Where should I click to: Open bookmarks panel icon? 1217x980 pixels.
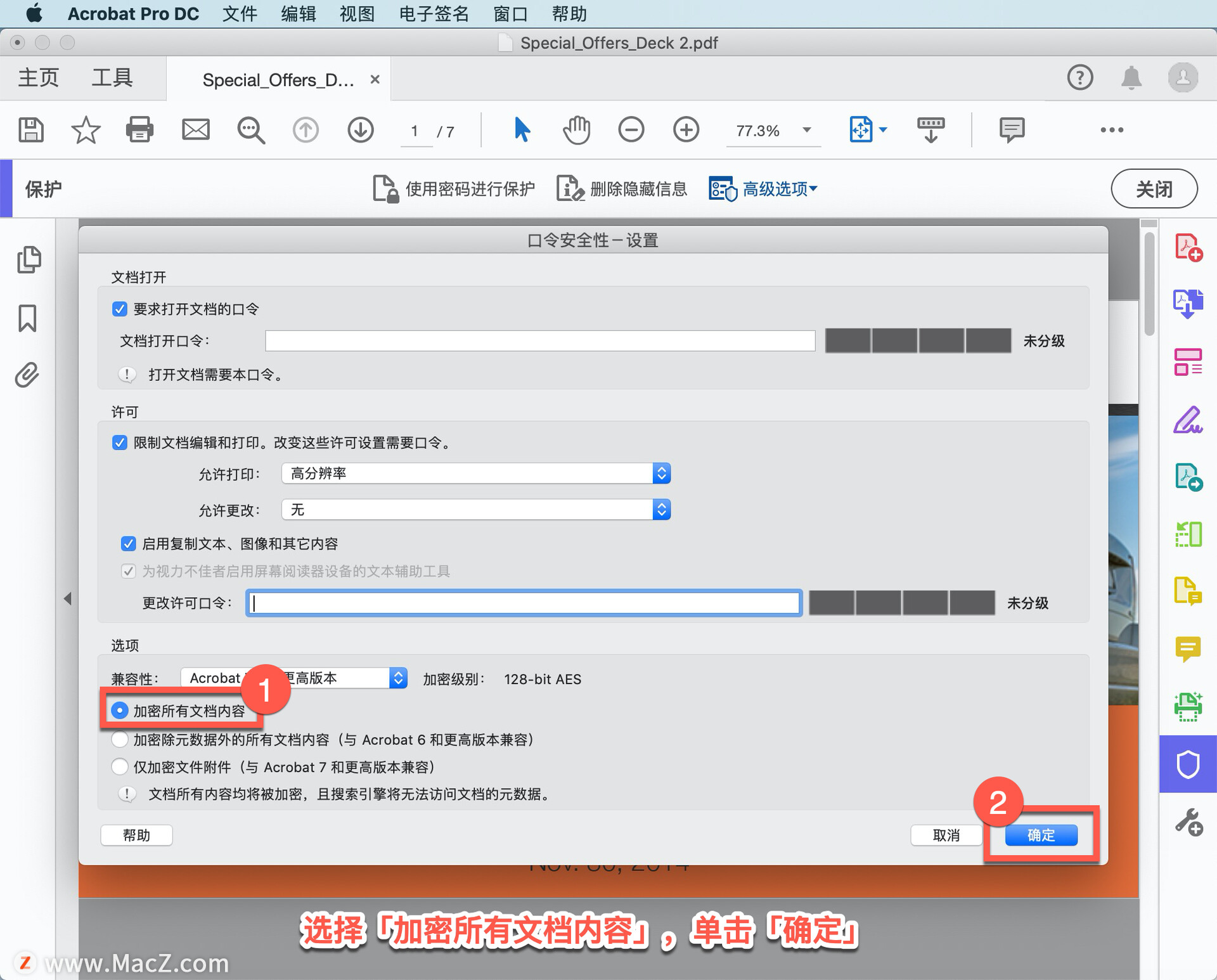pyautogui.click(x=27, y=318)
